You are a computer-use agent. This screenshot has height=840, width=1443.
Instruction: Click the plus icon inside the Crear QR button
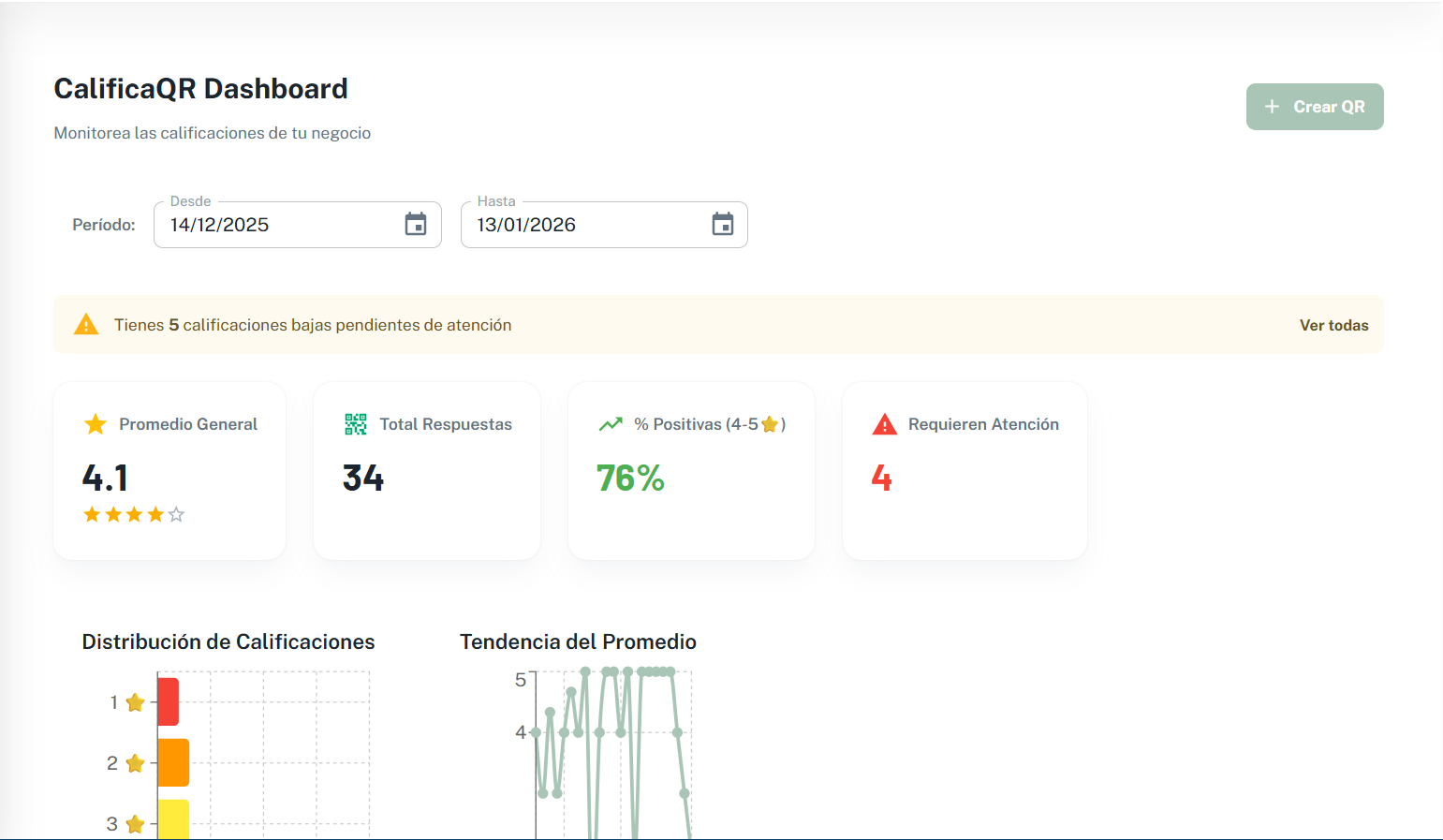tap(1272, 106)
